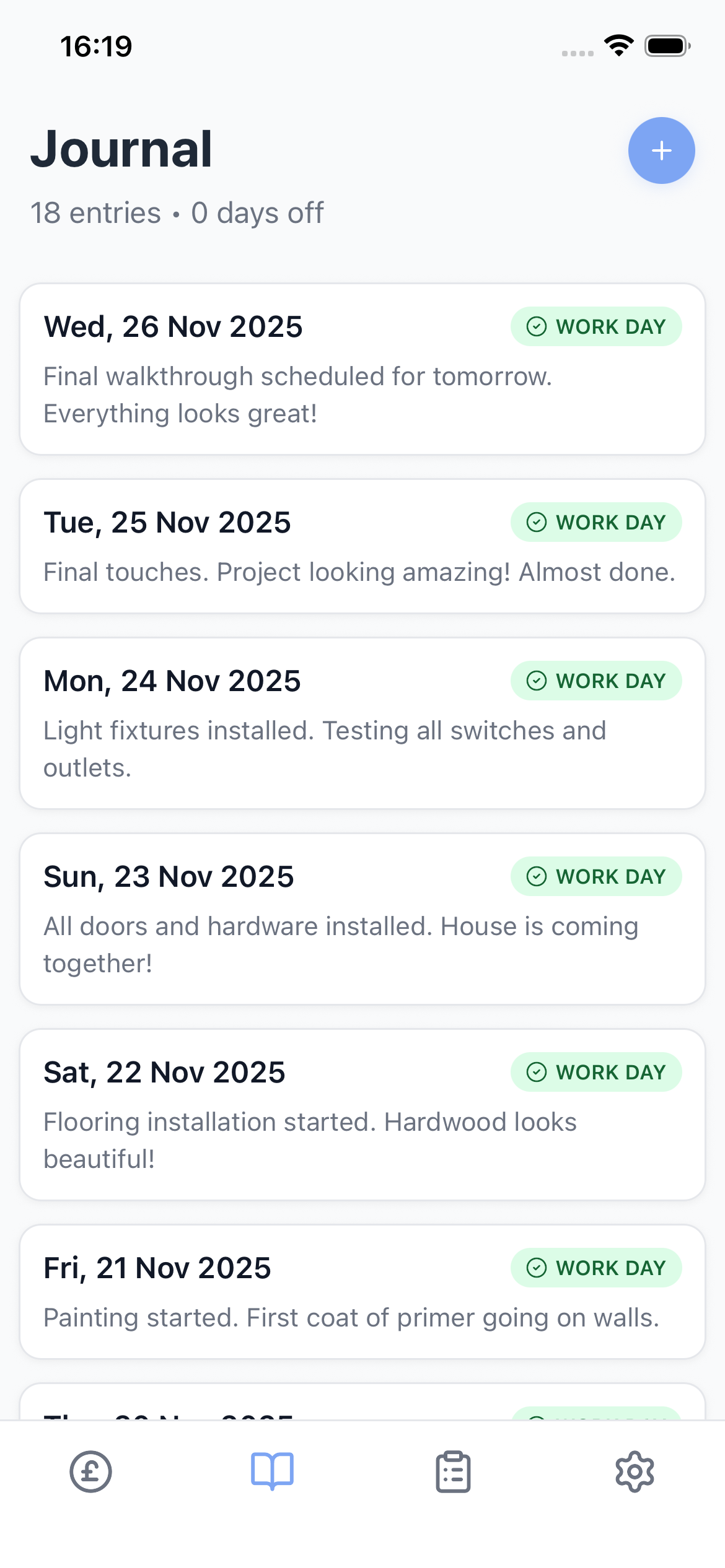Toggle WORK DAY status on Fri 21 Nov
725x1568 pixels.
coord(595,1268)
